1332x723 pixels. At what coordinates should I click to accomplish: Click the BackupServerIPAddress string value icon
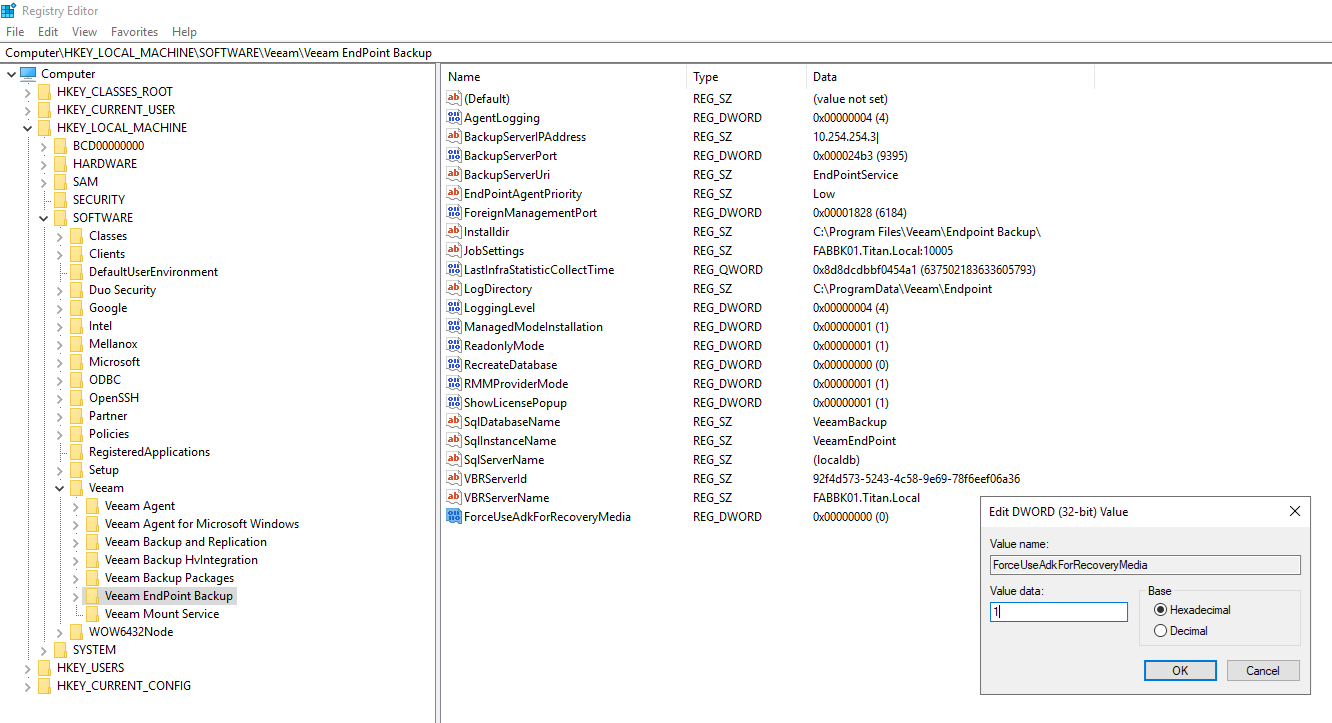(x=453, y=137)
